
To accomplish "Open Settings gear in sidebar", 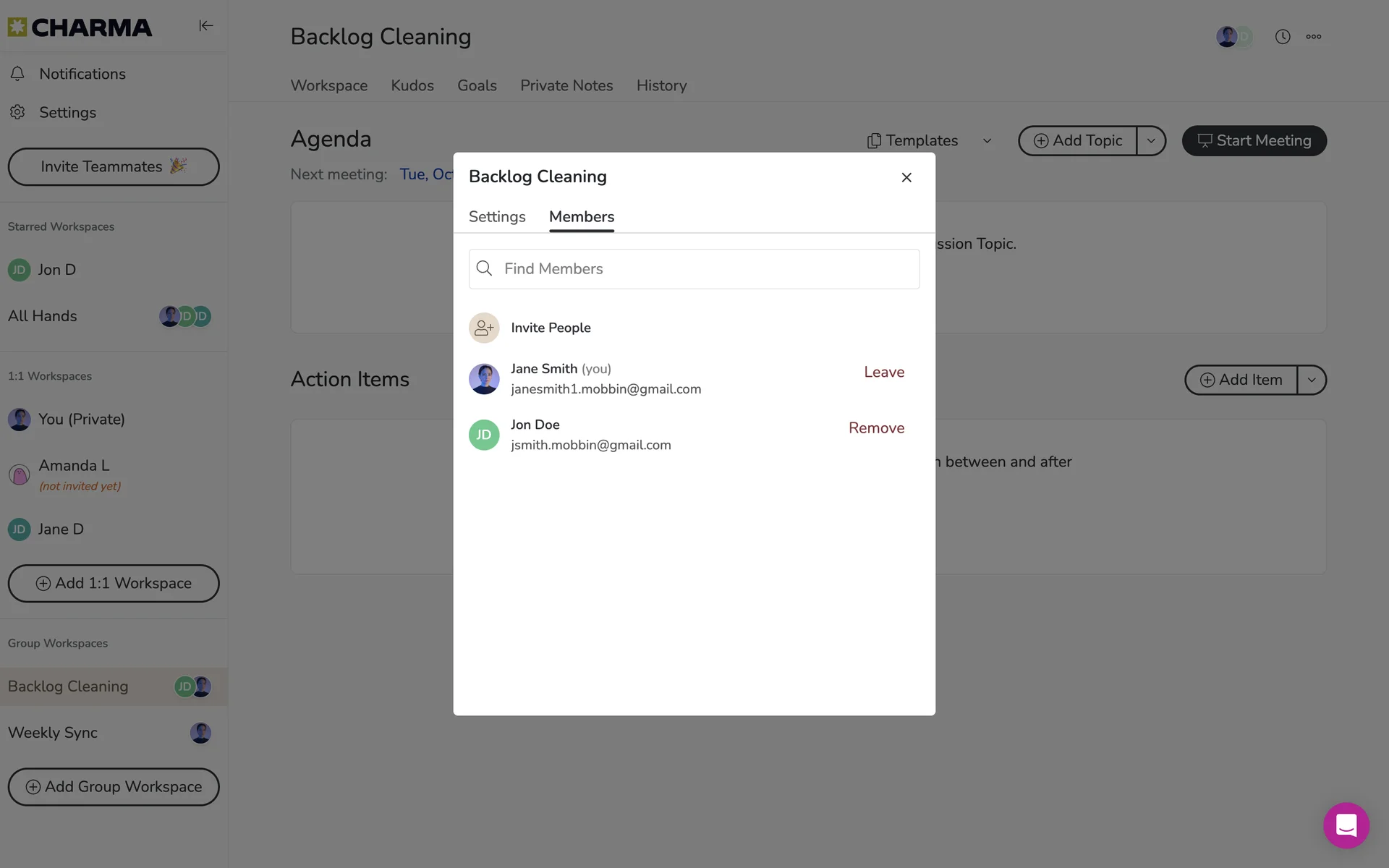I will pyautogui.click(x=17, y=112).
